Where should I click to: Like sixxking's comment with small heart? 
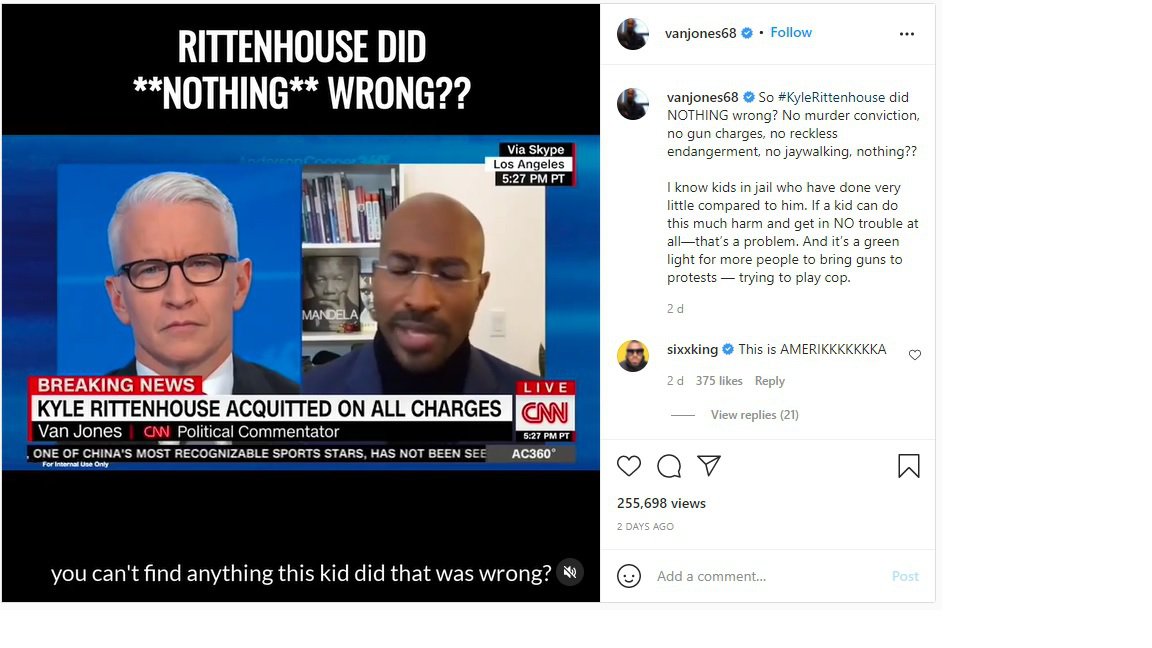coord(915,355)
